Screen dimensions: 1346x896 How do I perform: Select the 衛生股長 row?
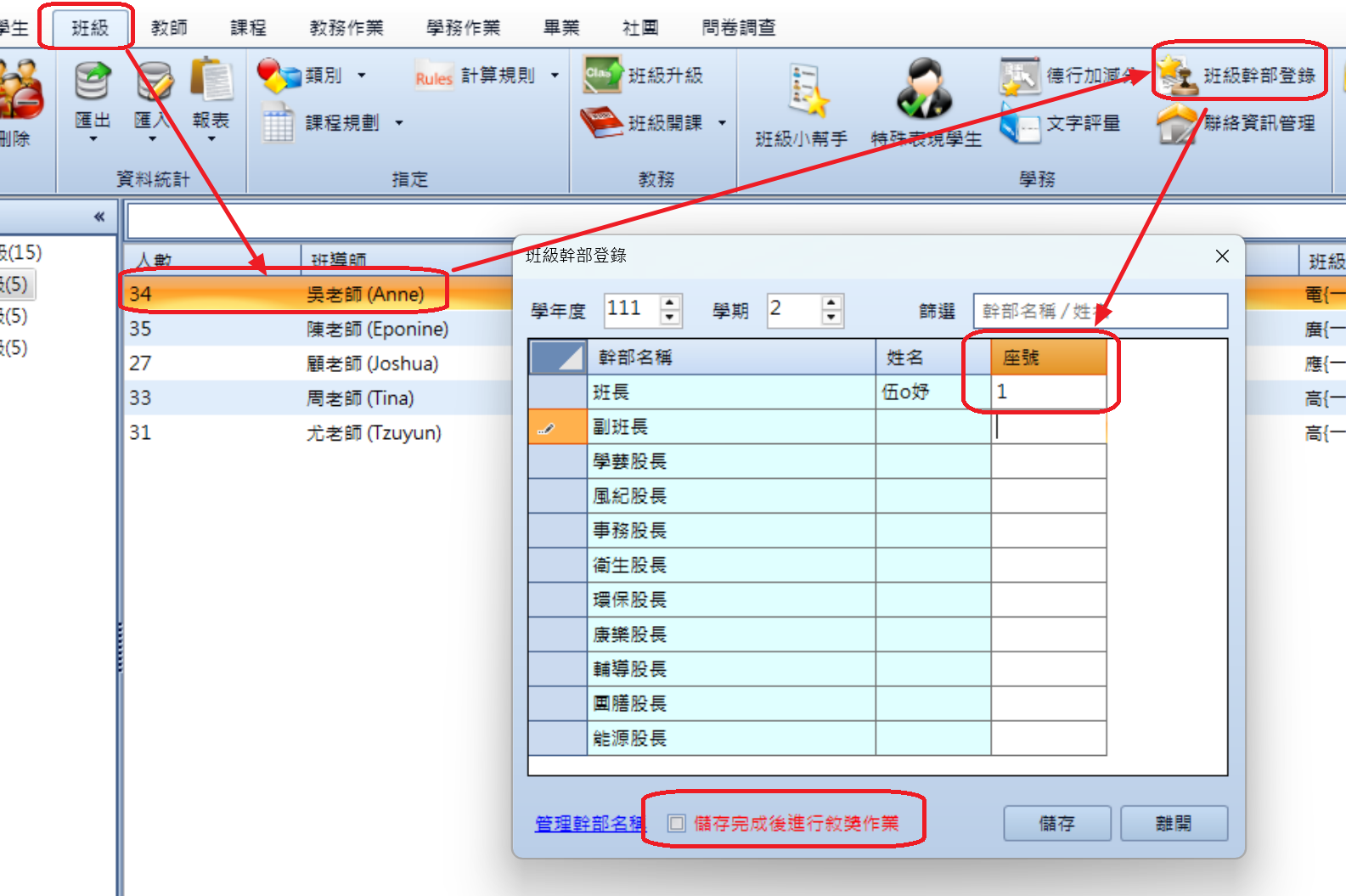point(817,566)
